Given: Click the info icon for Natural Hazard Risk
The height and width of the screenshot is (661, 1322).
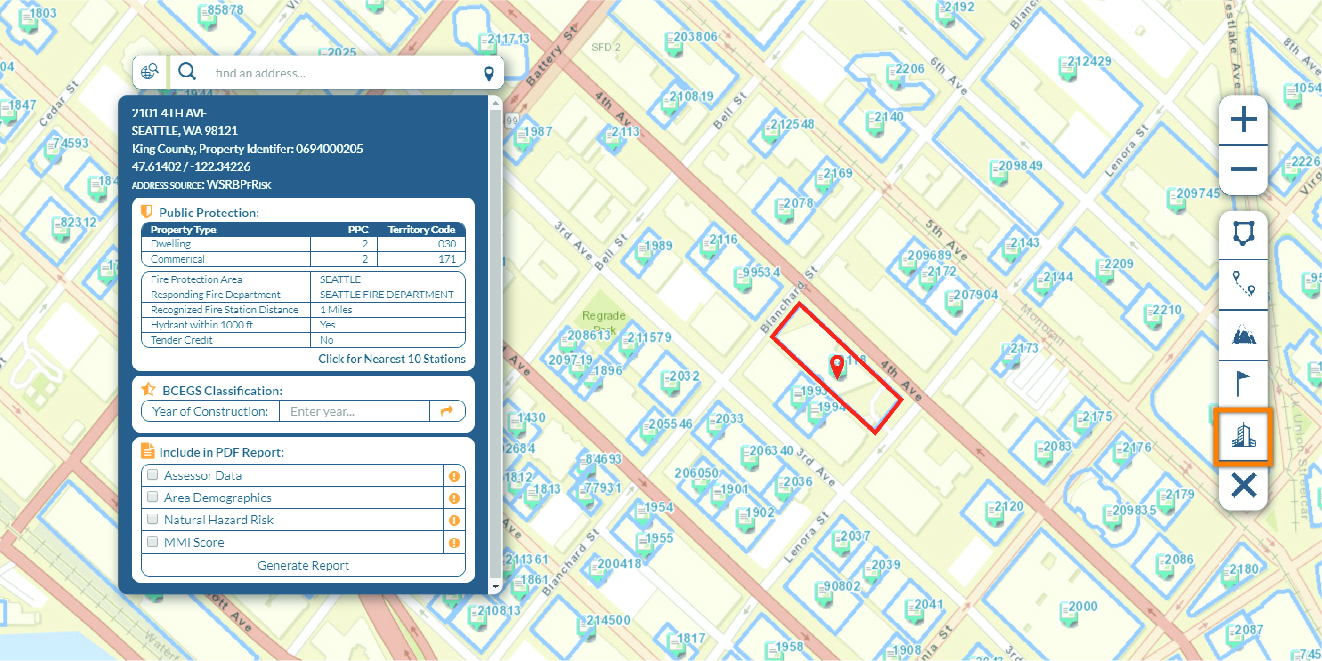Looking at the screenshot, I should point(454,521).
